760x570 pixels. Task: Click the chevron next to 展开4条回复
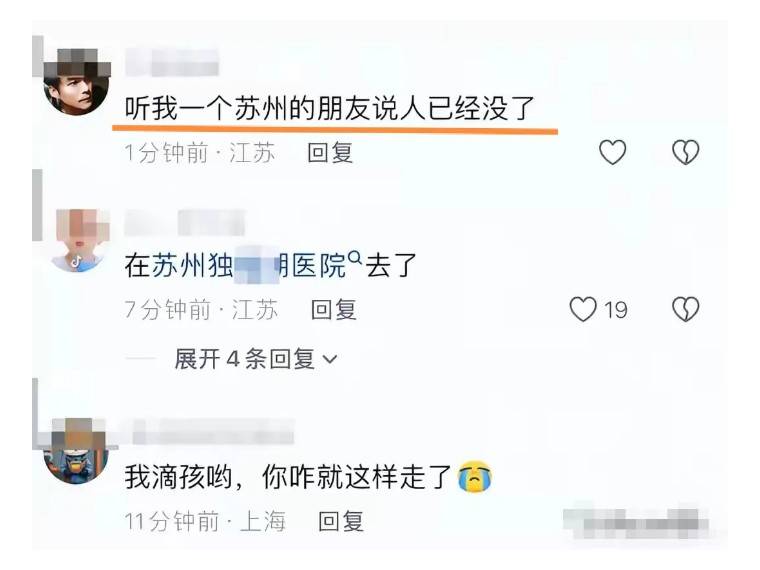click(x=330, y=360)
